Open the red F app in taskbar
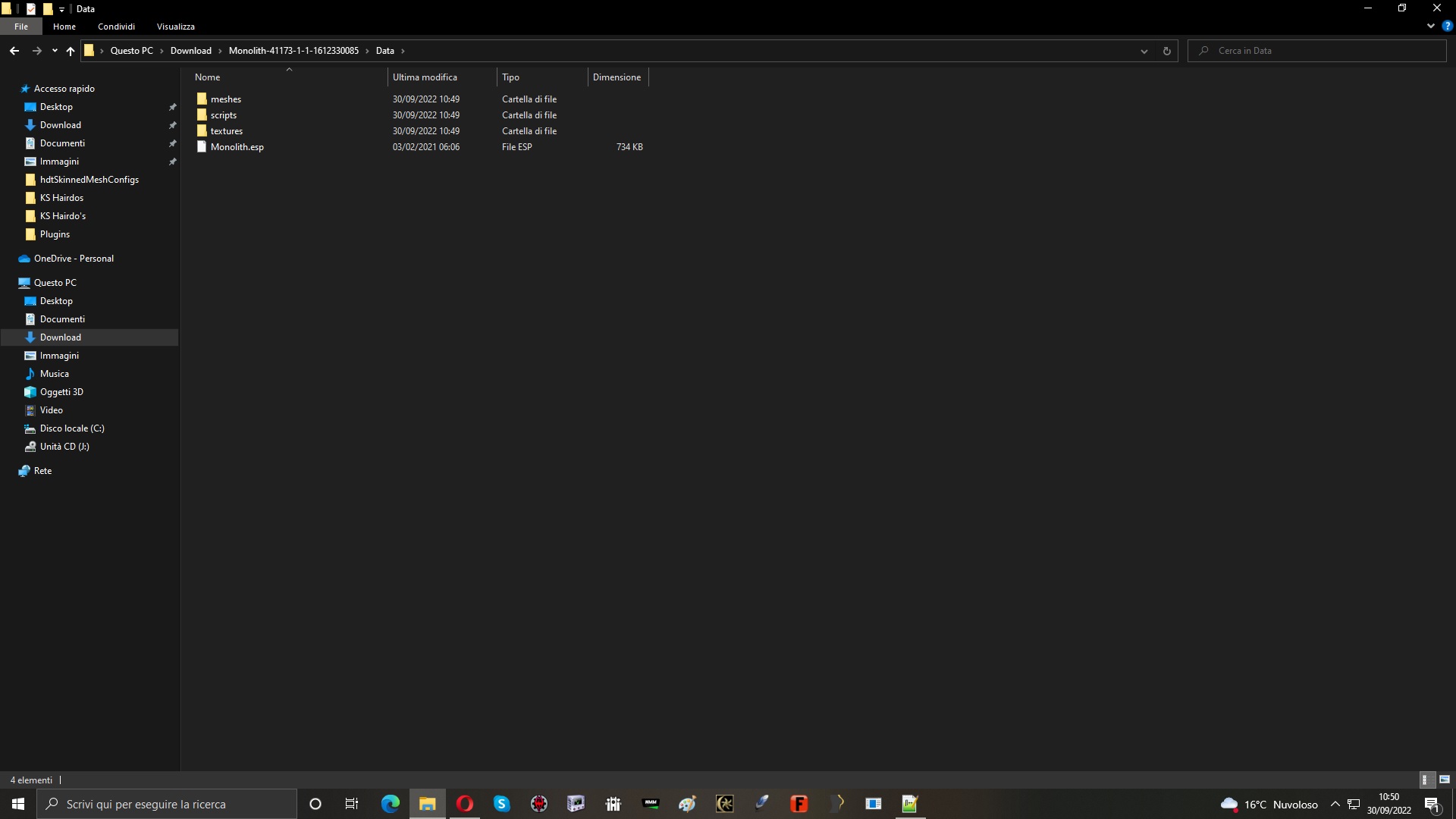The width and height of the screenshot is (1456, 819). click(799, 804)
